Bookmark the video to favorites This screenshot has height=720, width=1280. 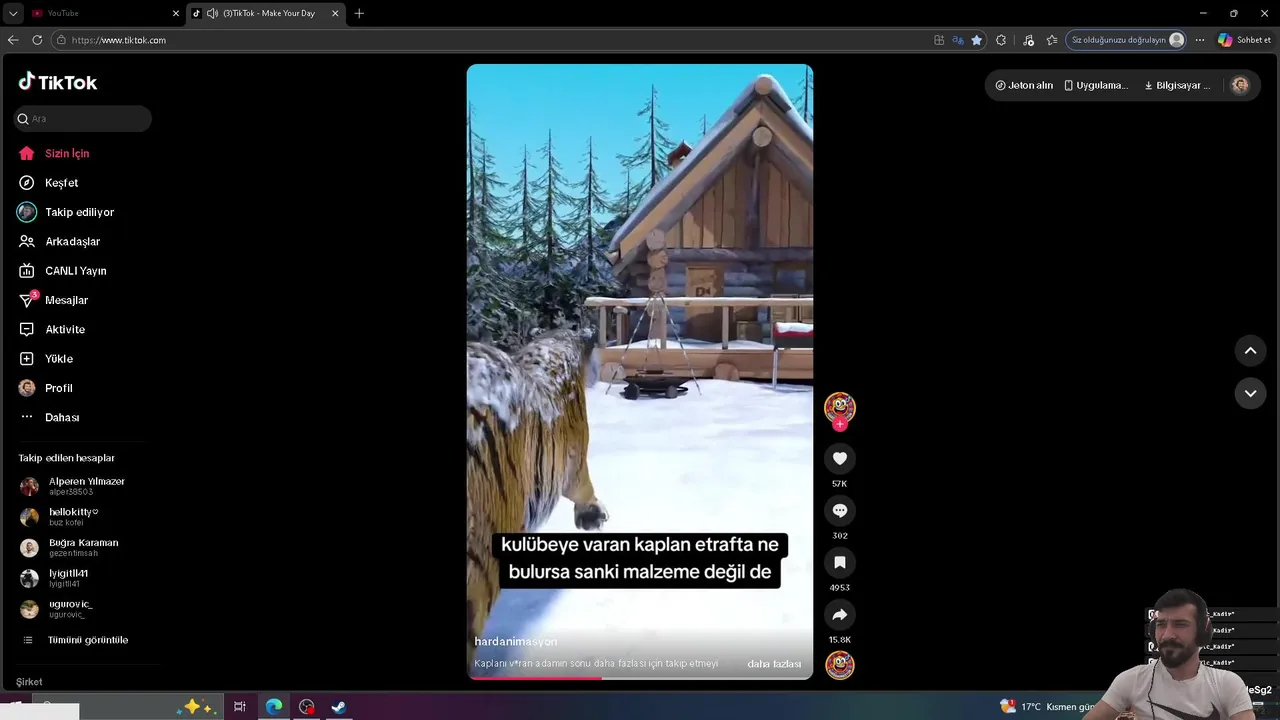(840, 562)
